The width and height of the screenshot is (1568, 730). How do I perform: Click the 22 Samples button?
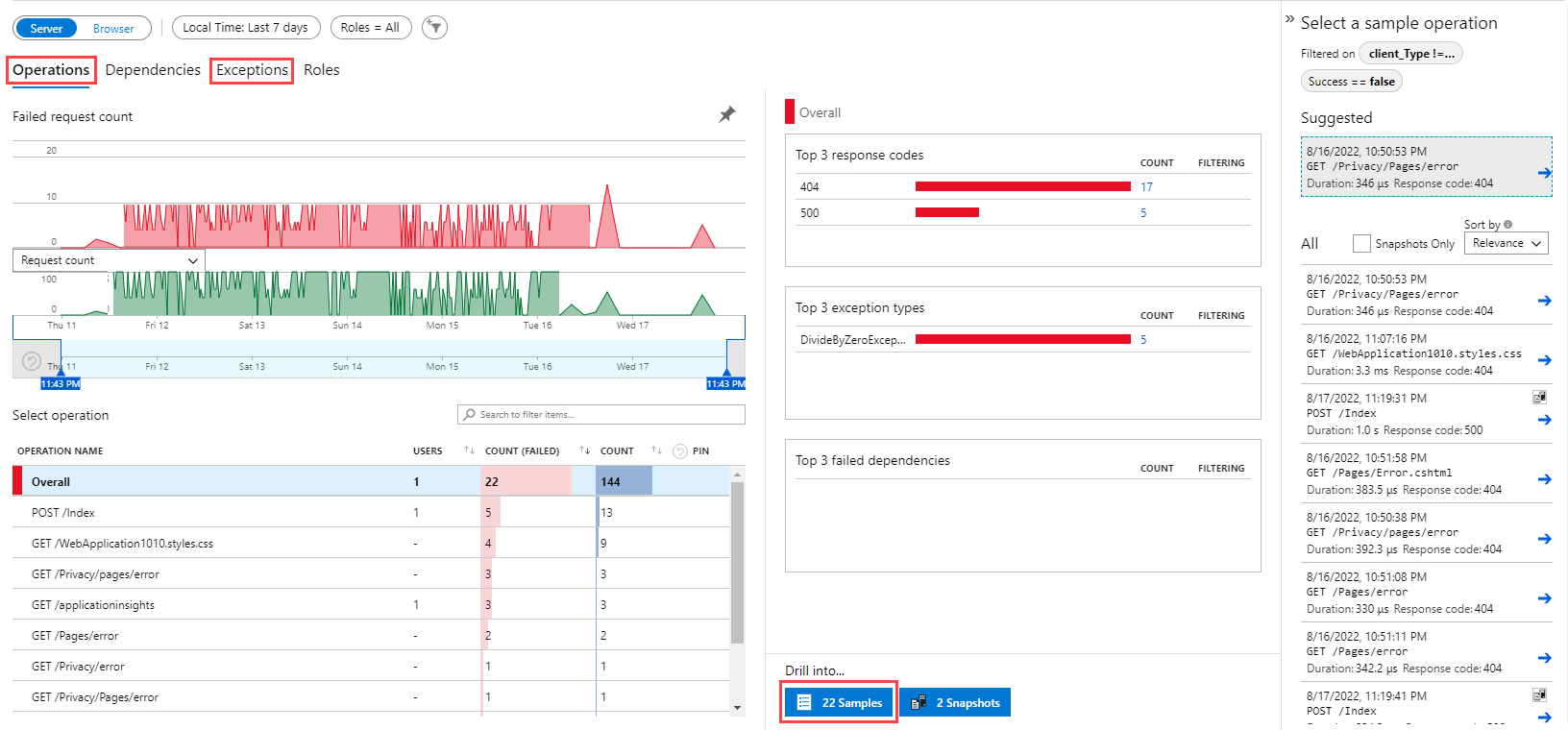point(839,703)
